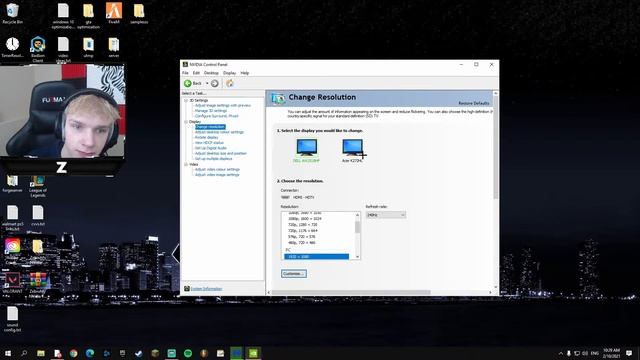Viewport: 640px width, 360px height.
Task: Select 576p, 720 × 576 resolution
Action: pyautogui.click(x=302, y=237)
